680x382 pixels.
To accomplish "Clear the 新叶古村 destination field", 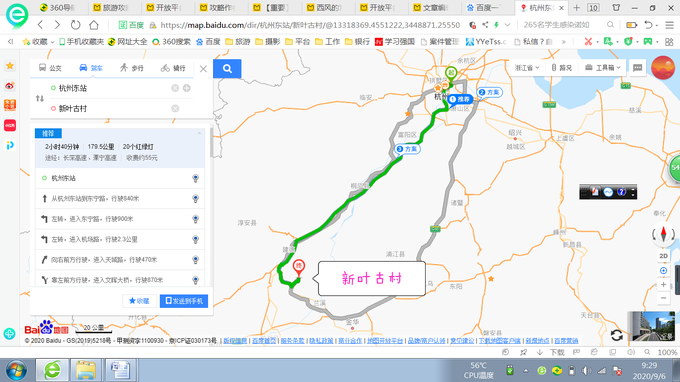I will tap(175, 108).
